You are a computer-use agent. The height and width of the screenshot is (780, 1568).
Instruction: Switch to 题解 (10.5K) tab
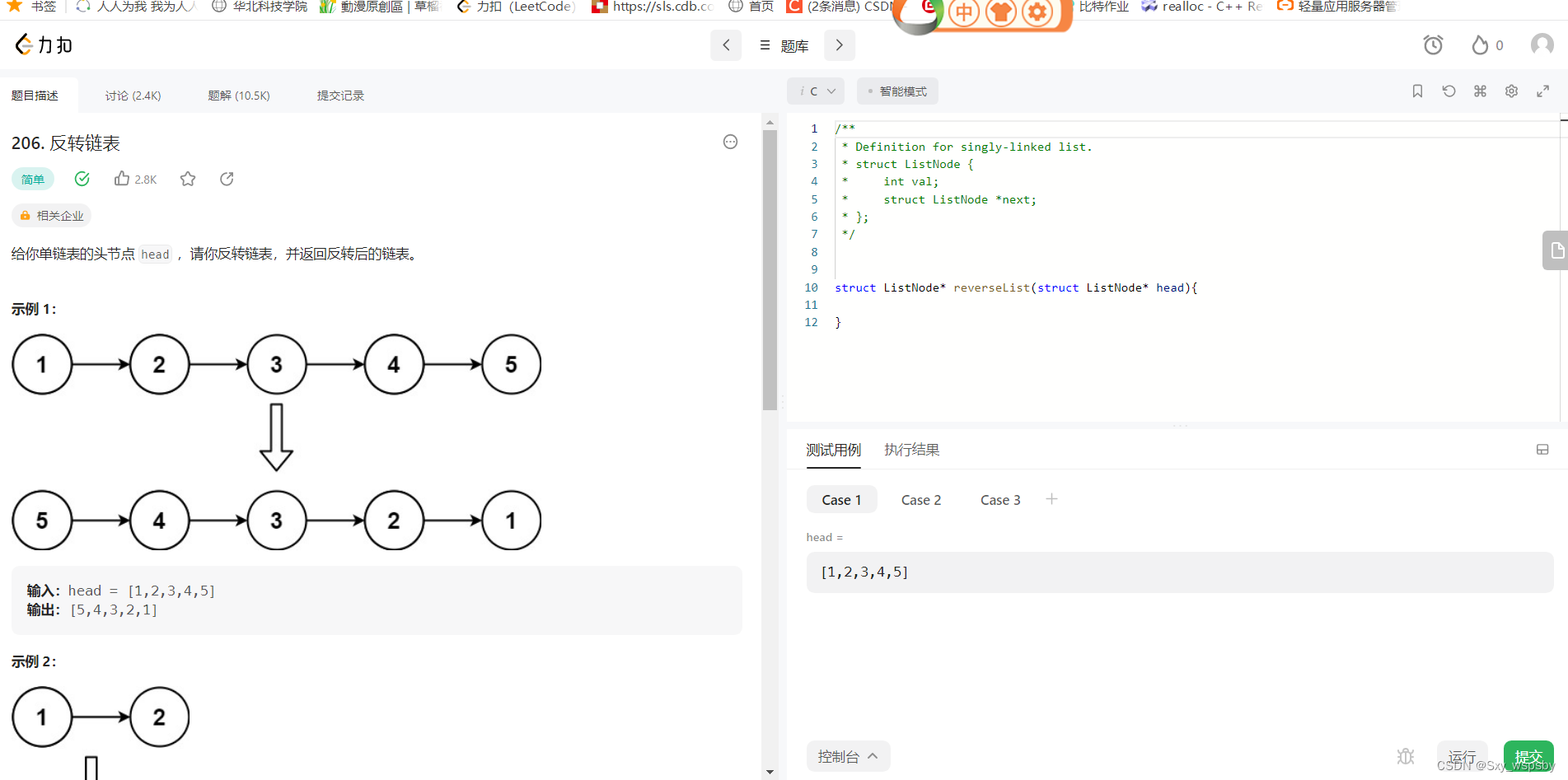tap(239, 96)
